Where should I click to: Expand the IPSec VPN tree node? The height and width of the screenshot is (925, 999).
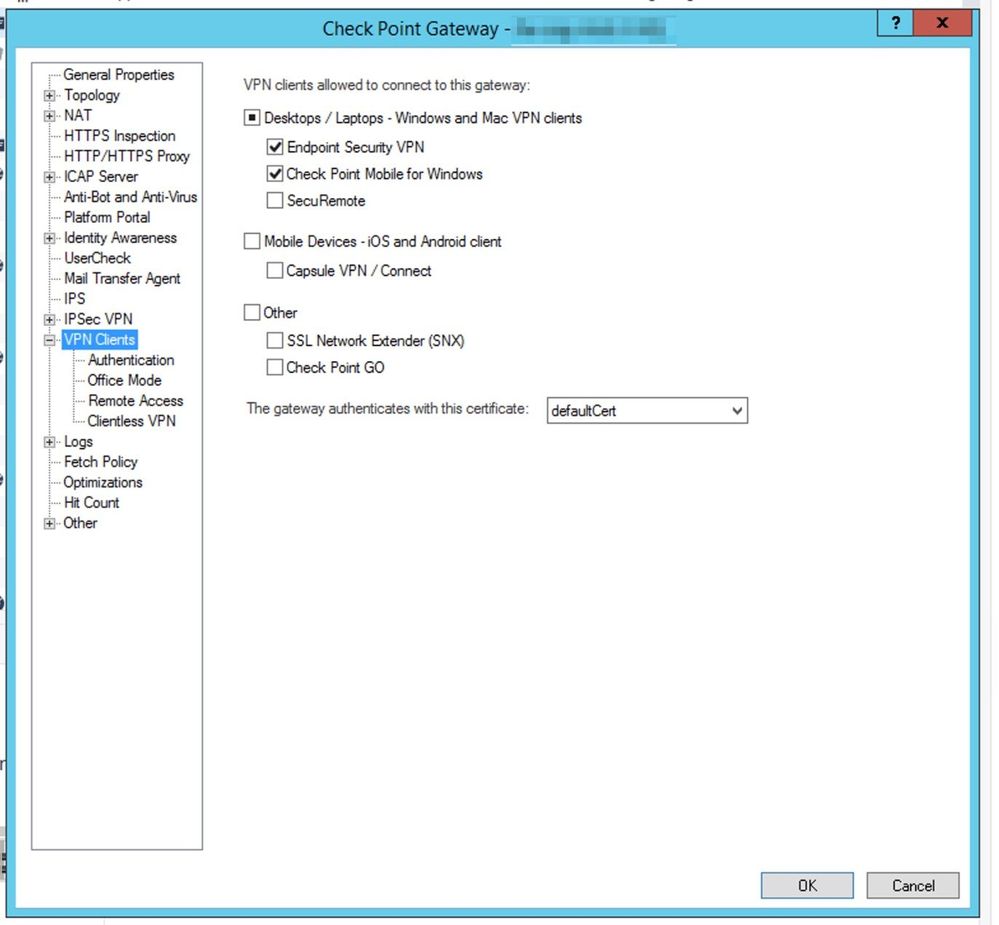49,320
